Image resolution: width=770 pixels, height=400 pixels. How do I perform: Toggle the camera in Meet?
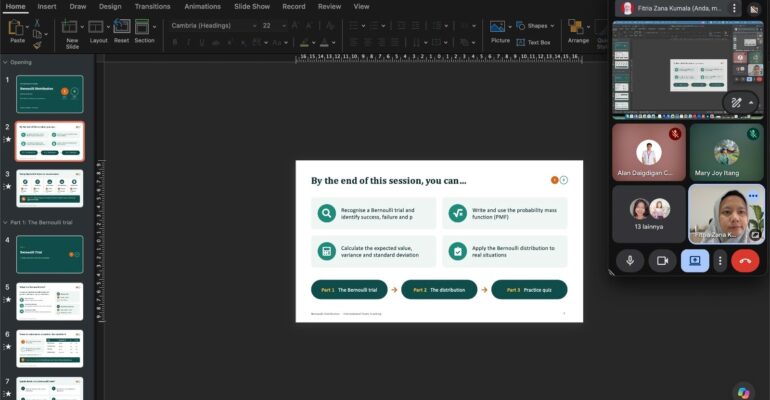(x=662, y=261)
